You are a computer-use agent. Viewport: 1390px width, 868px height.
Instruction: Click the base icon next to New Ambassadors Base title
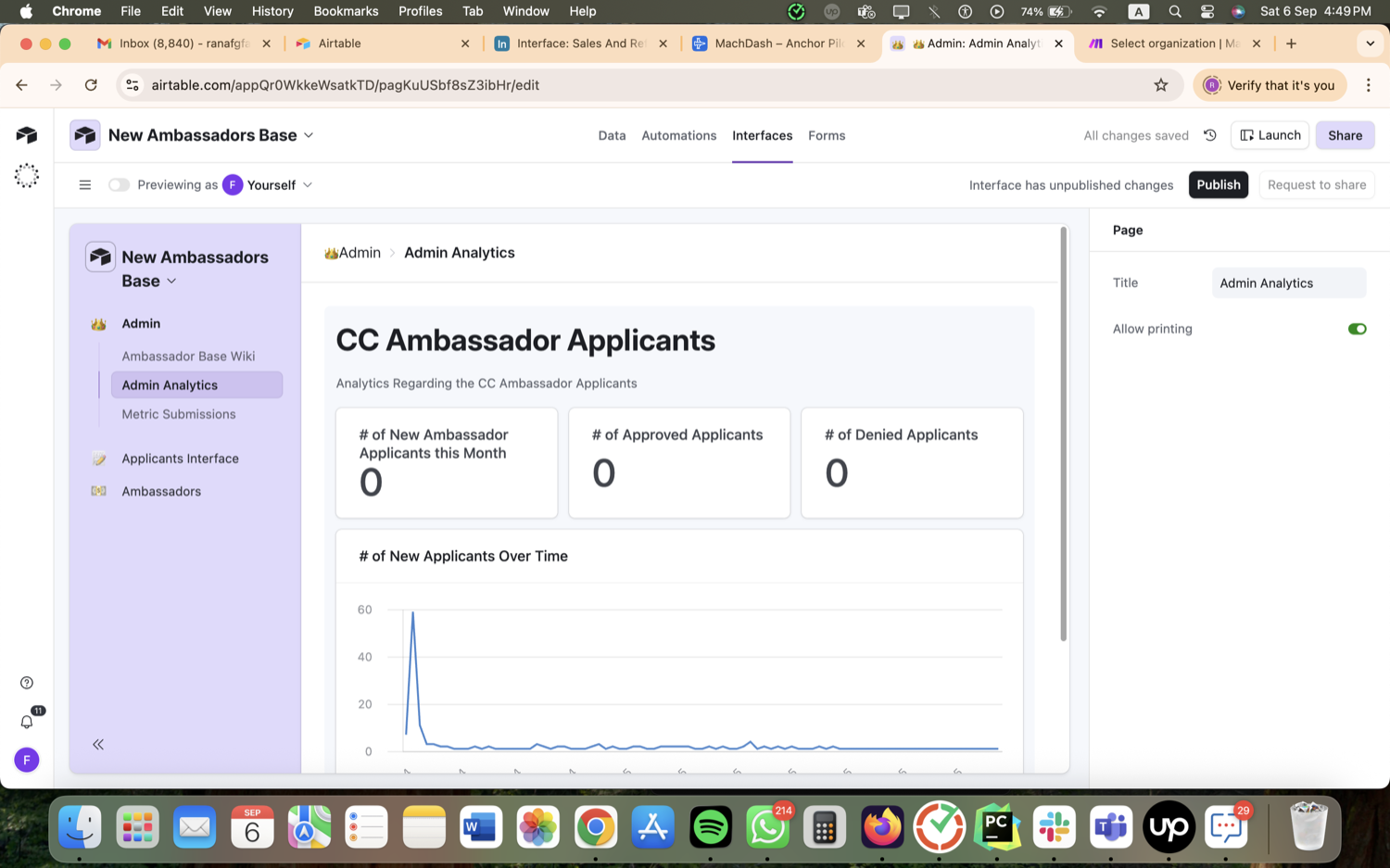tap(85, 135)
